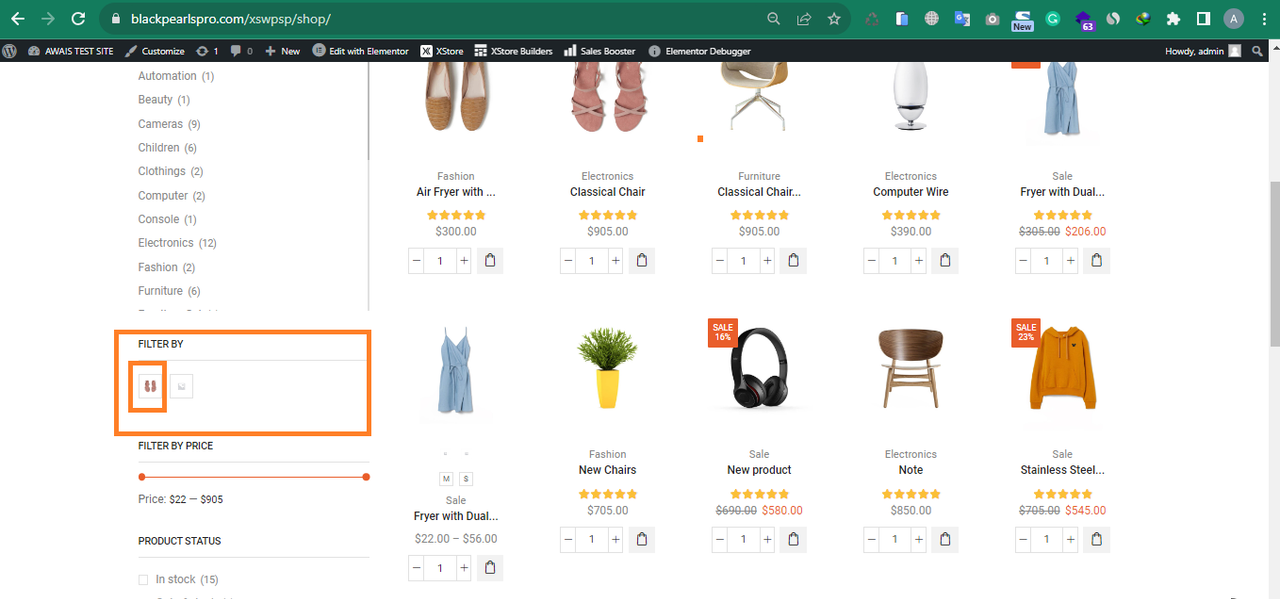1280x599 pixels.
Task: Go back to the previous page in browser
Action: click(x=17, y=19)
